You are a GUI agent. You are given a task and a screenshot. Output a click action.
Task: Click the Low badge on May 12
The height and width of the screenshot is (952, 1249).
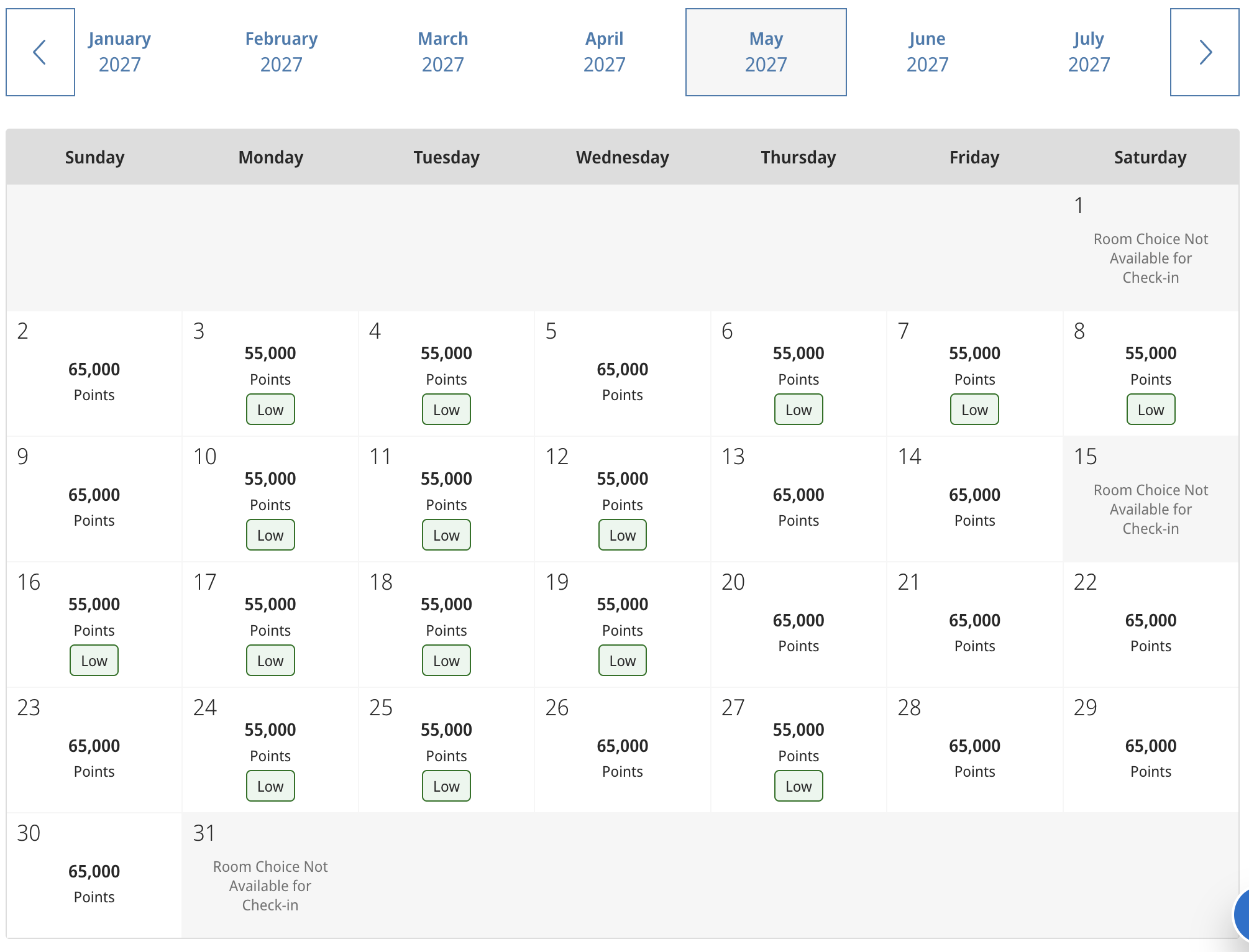[x=623, y=535]
